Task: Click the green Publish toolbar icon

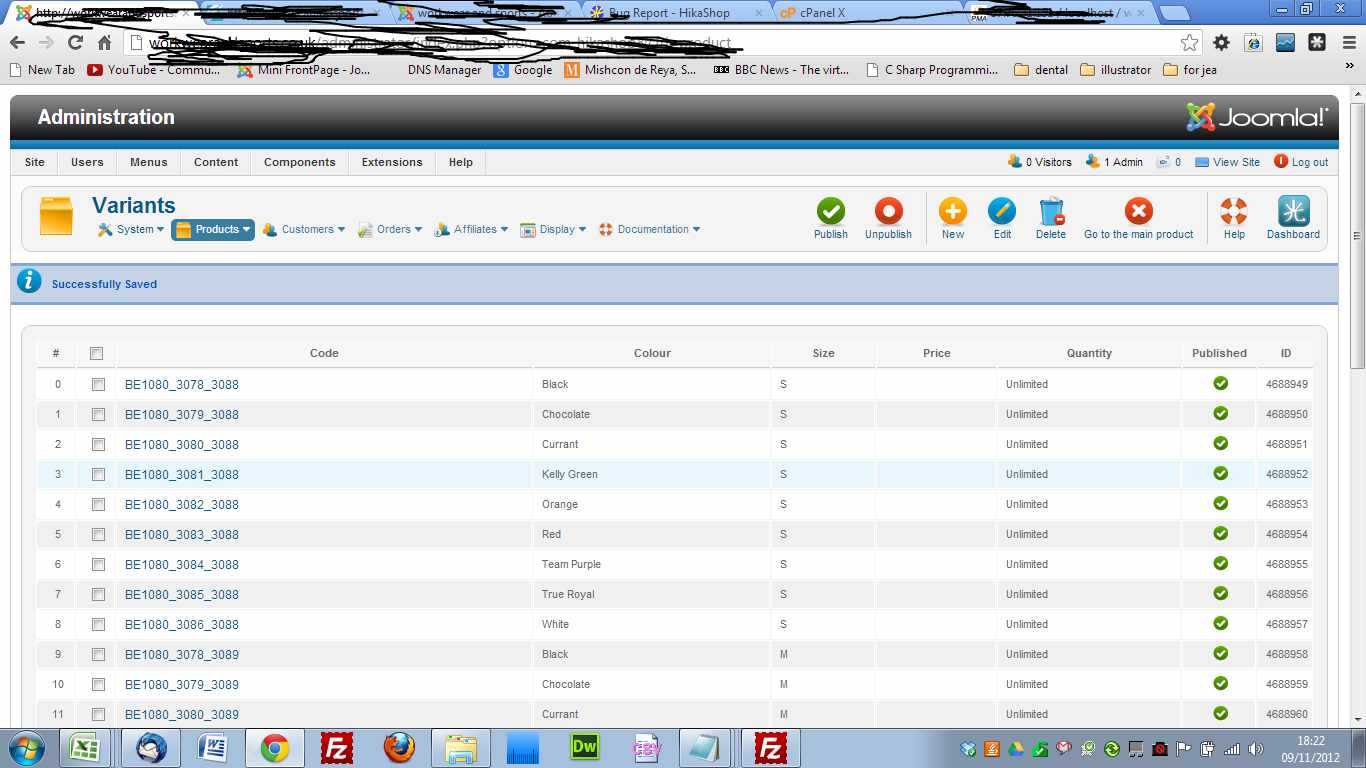Action: pos(830,212)
